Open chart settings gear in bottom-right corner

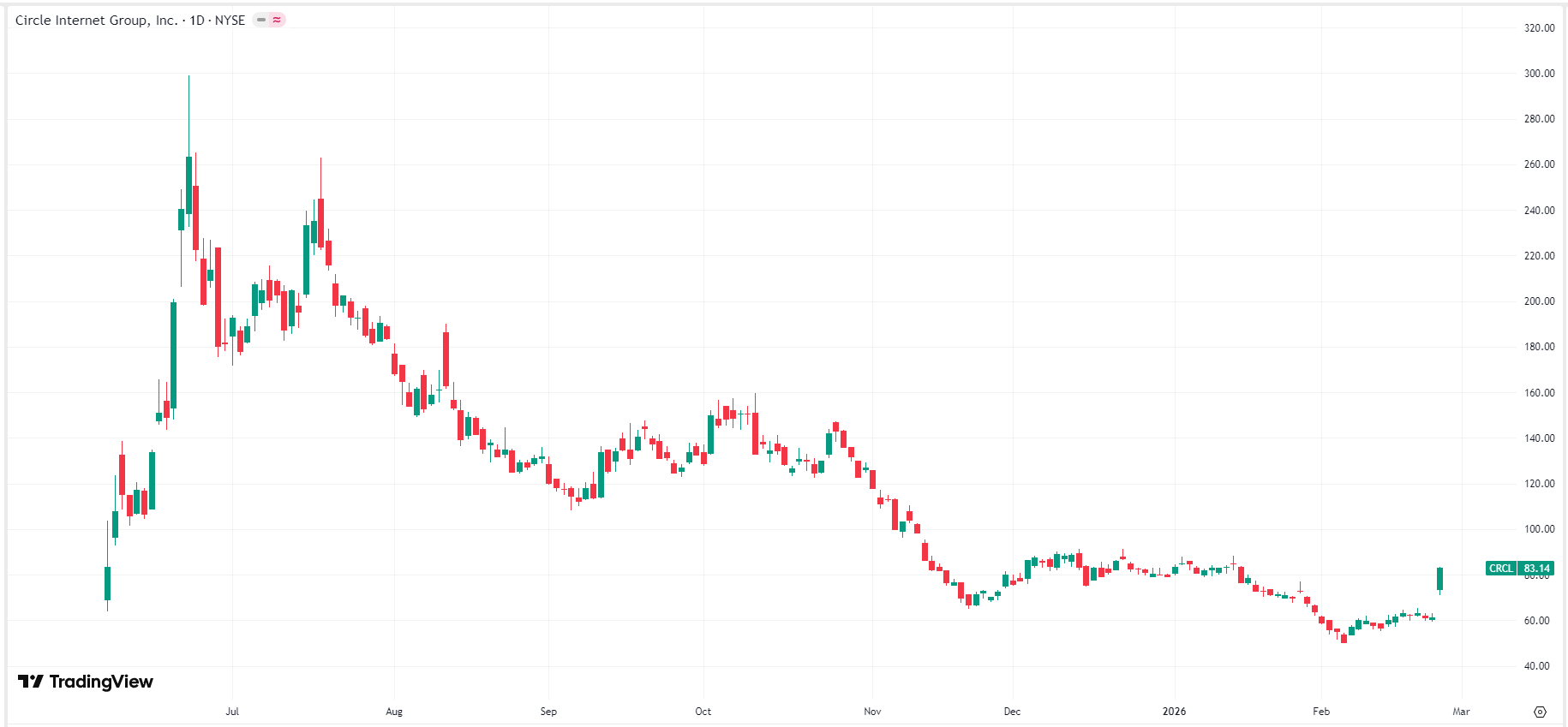tap(1540, 712)
